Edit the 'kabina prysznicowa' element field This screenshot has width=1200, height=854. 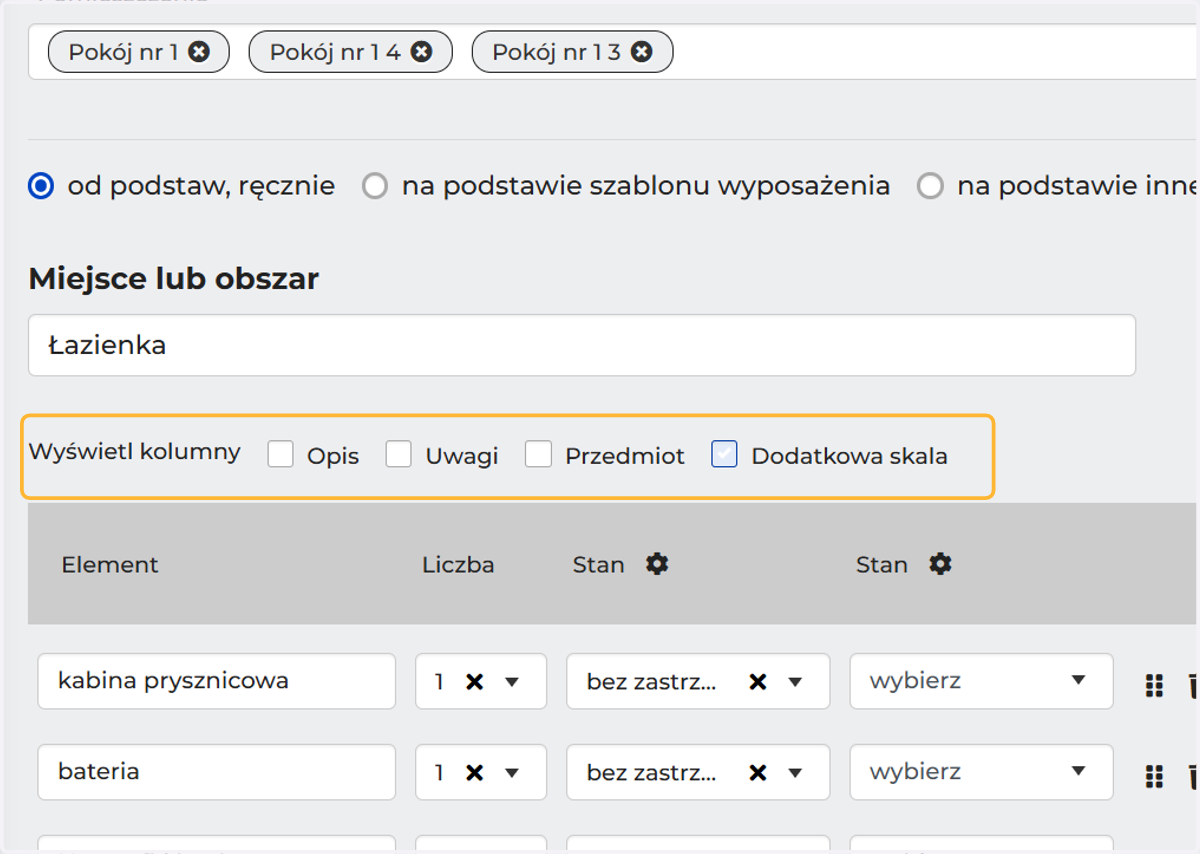[x=217, y=681]
